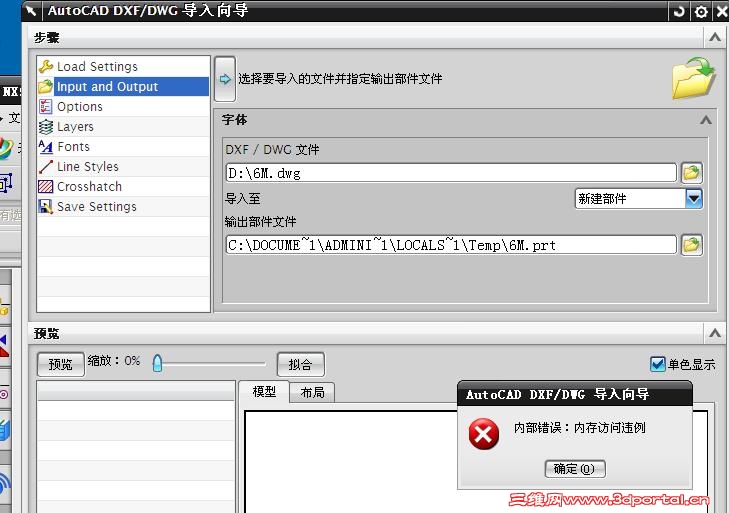Viewport: 729px width, 513px height.
Task: Click the 导入至 label
Action: pyautogui.click(x=242, y=199)
